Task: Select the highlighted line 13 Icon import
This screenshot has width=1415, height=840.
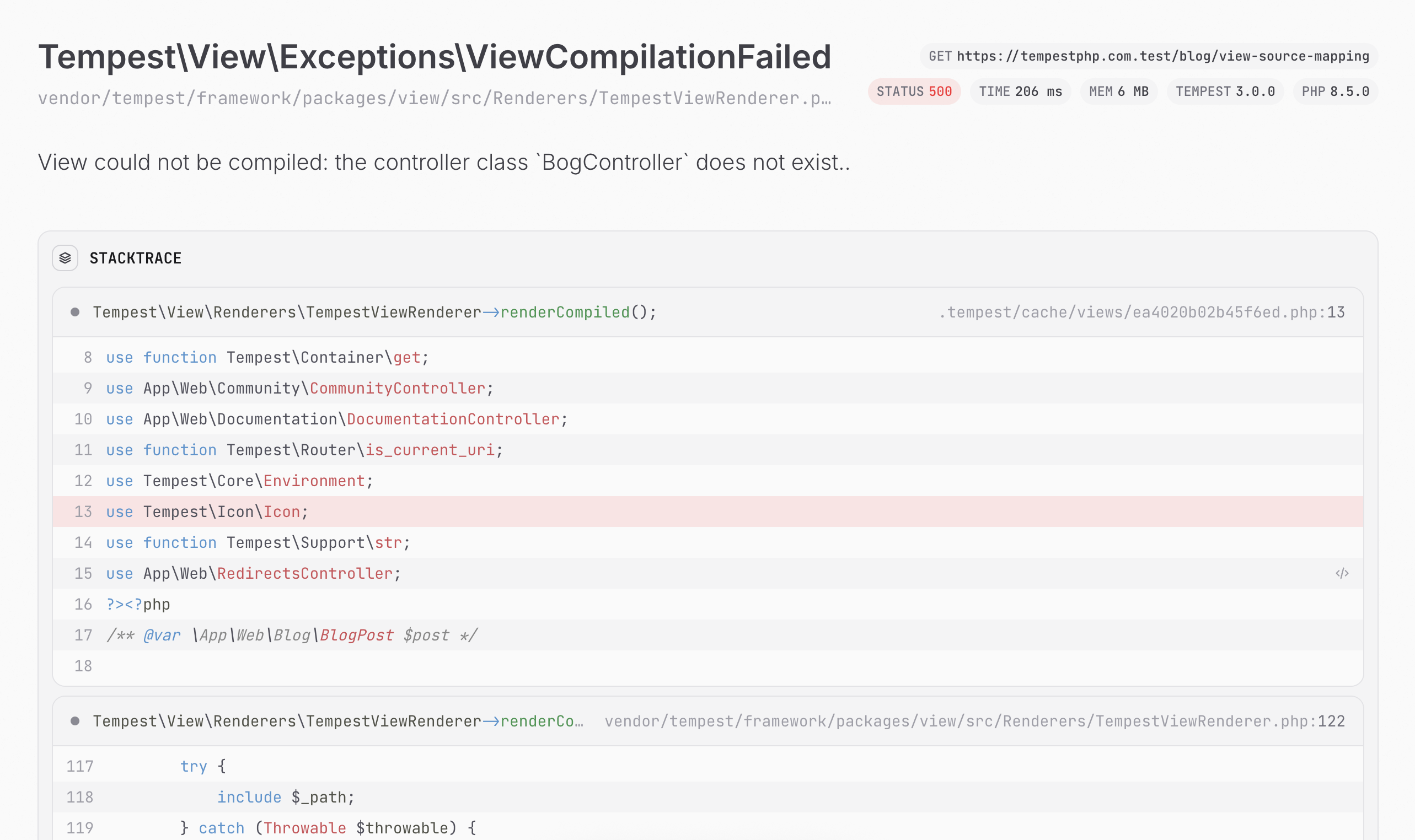Action: 207,511
